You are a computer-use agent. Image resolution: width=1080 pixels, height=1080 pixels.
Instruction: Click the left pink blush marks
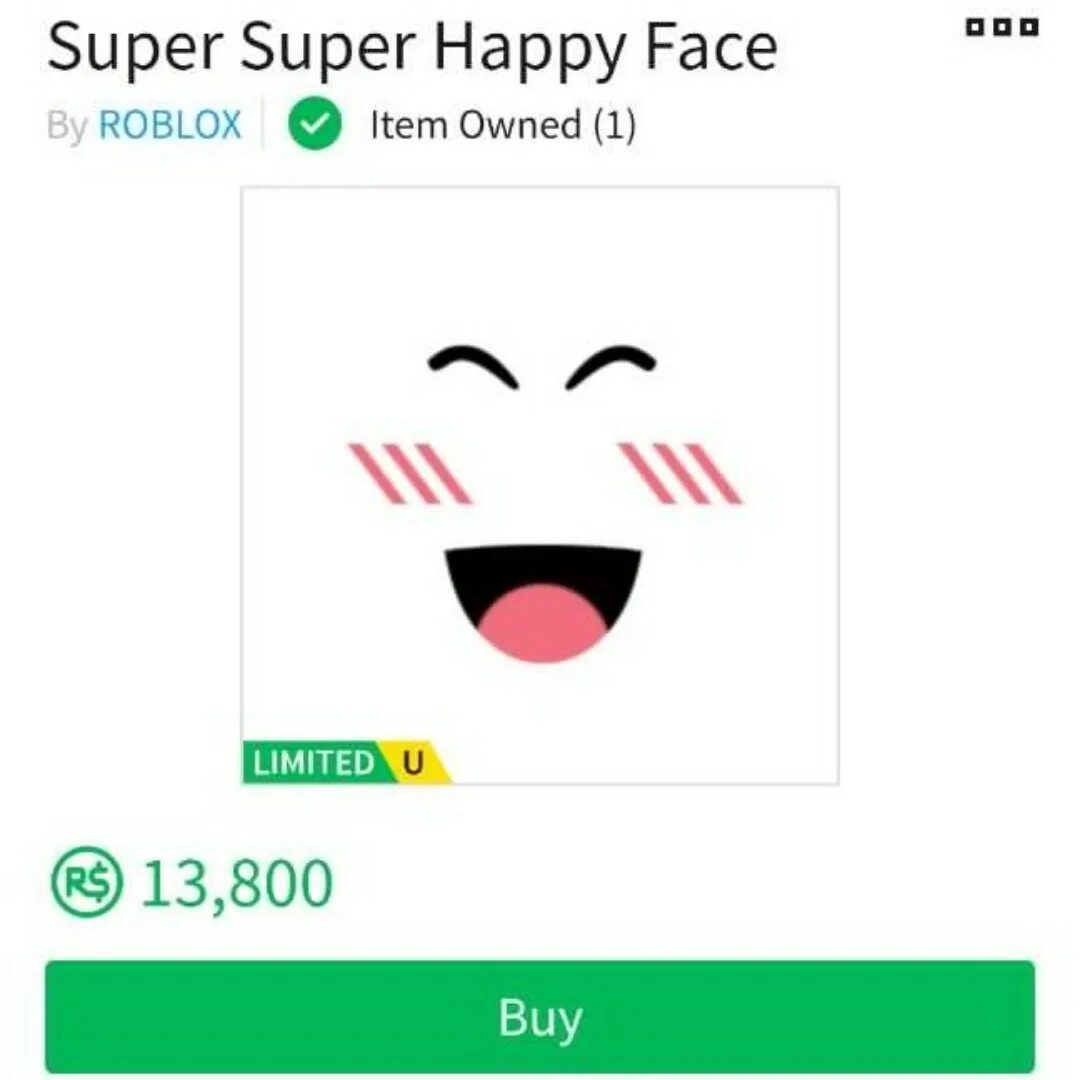(411, 473)
